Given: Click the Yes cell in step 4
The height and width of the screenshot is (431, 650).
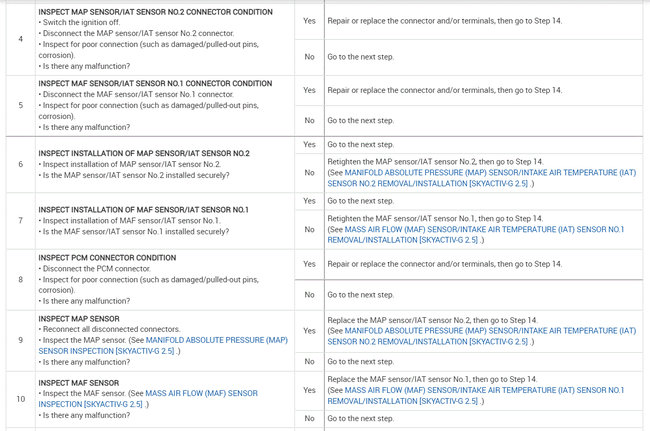Looking at the screenshot, I should coord(309,20).
